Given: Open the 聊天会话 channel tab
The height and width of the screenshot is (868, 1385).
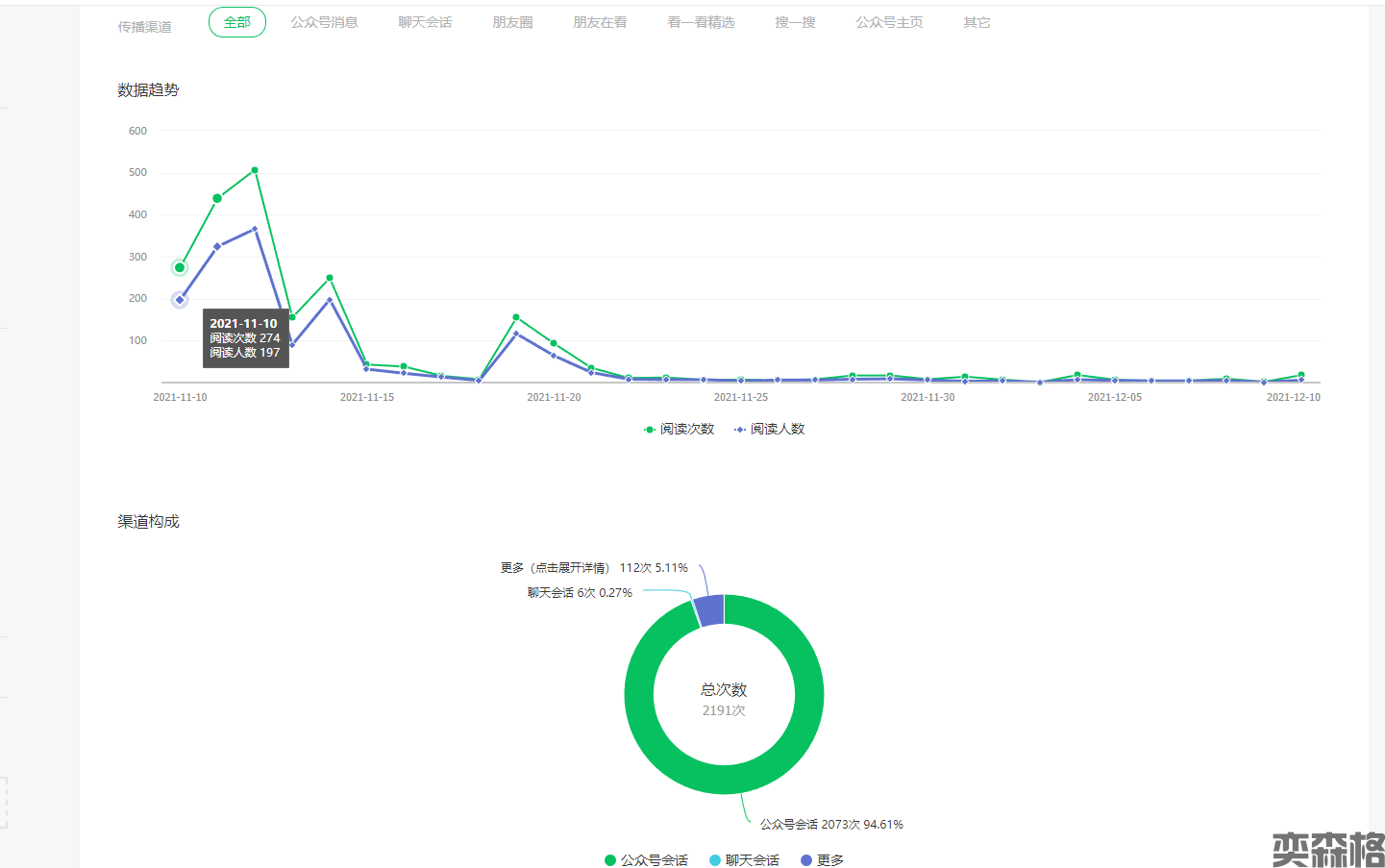Looking at the screenshot, I should 425,22.
